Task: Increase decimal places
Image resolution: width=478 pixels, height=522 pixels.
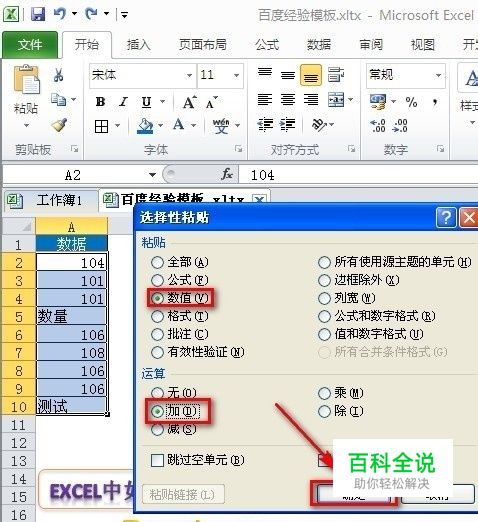Action: pyautogui.click(x=378, y=126)
